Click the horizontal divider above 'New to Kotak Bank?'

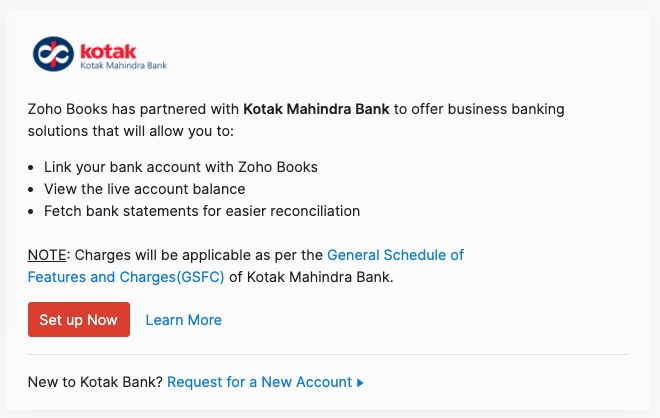click(328, 354)
